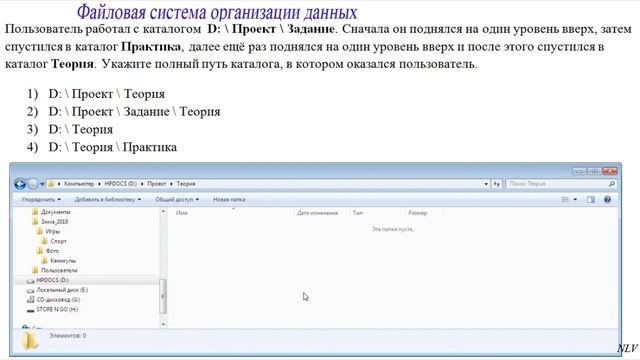The image size is (640, 360).
Task: Click the CD drive icon beside CD-дисковод (G:)
Action: pos(30,300)
